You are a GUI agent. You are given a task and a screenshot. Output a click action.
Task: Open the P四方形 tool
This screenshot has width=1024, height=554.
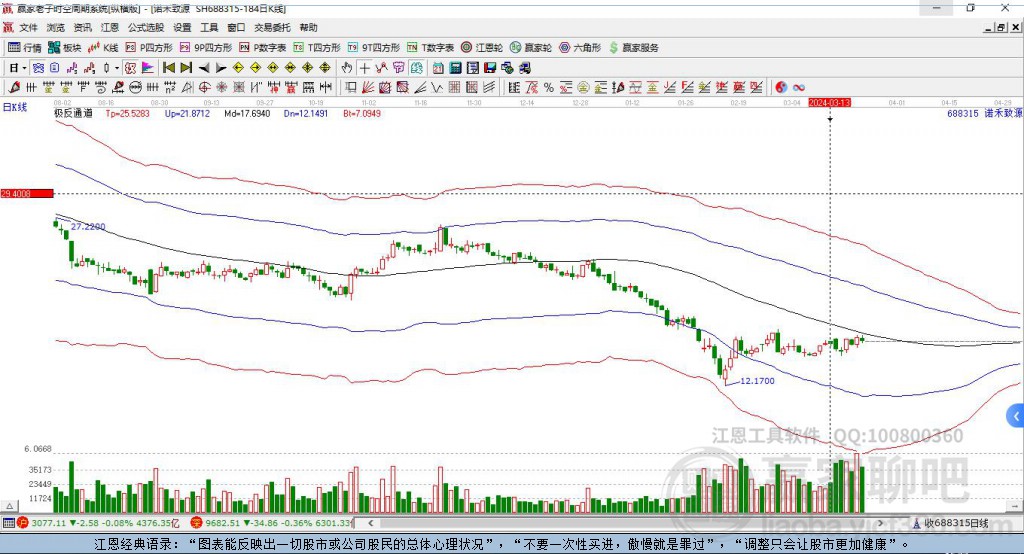point(149,48)
